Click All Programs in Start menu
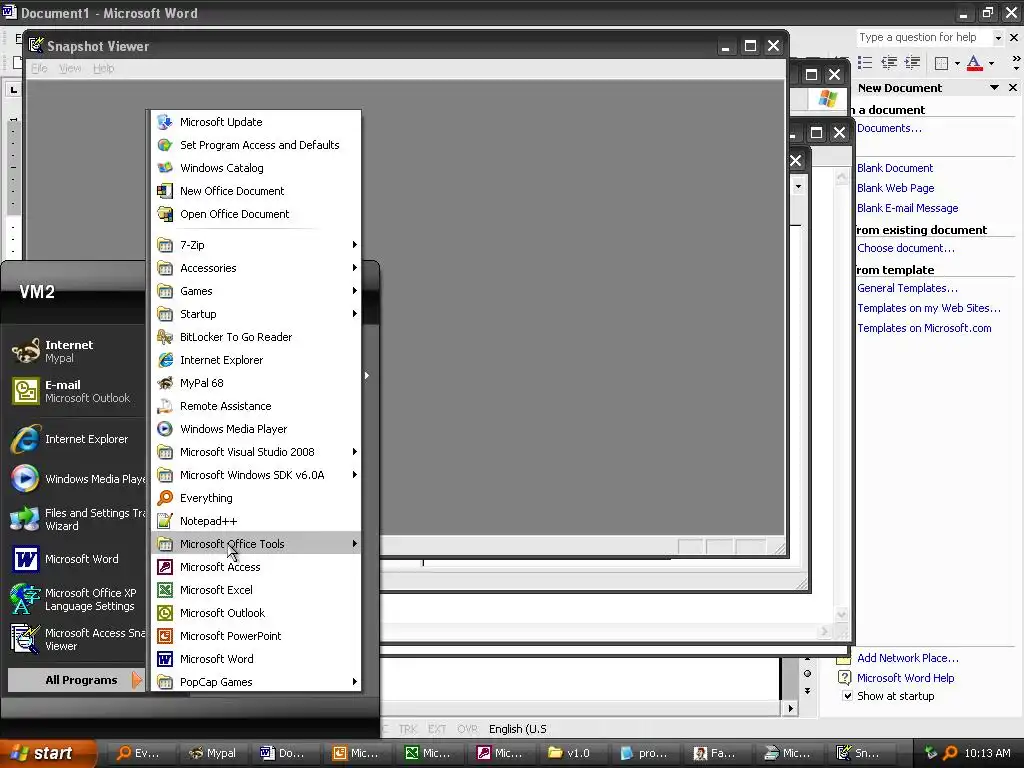The height and width of the screenshot is (768, 1024). point(75,680)
